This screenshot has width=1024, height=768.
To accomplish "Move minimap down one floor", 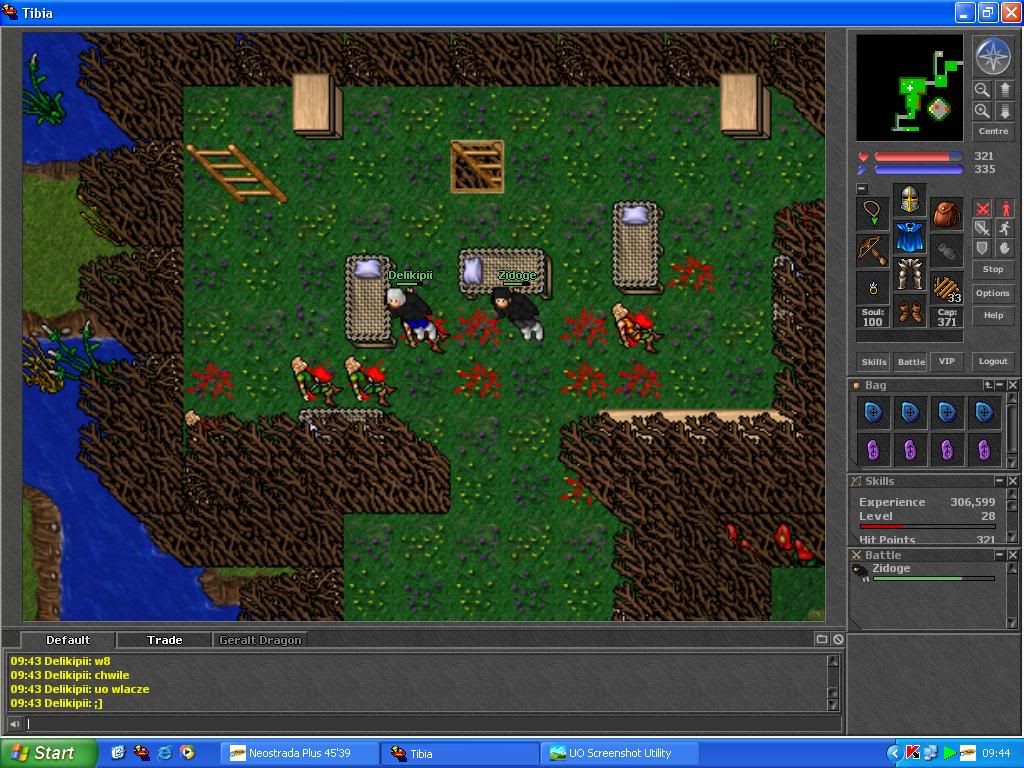I will click(1004, 111).
